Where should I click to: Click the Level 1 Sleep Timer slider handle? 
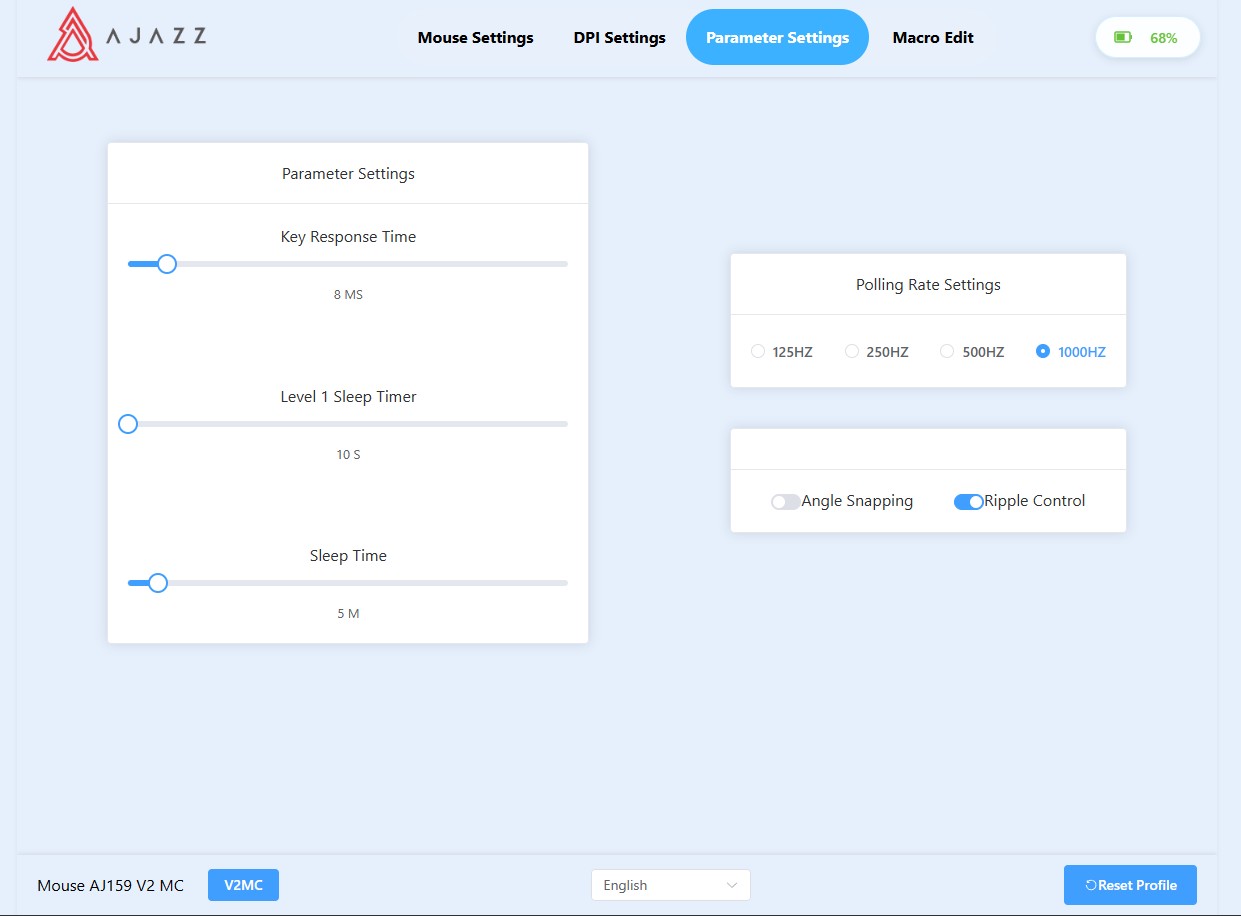[128, 424]
